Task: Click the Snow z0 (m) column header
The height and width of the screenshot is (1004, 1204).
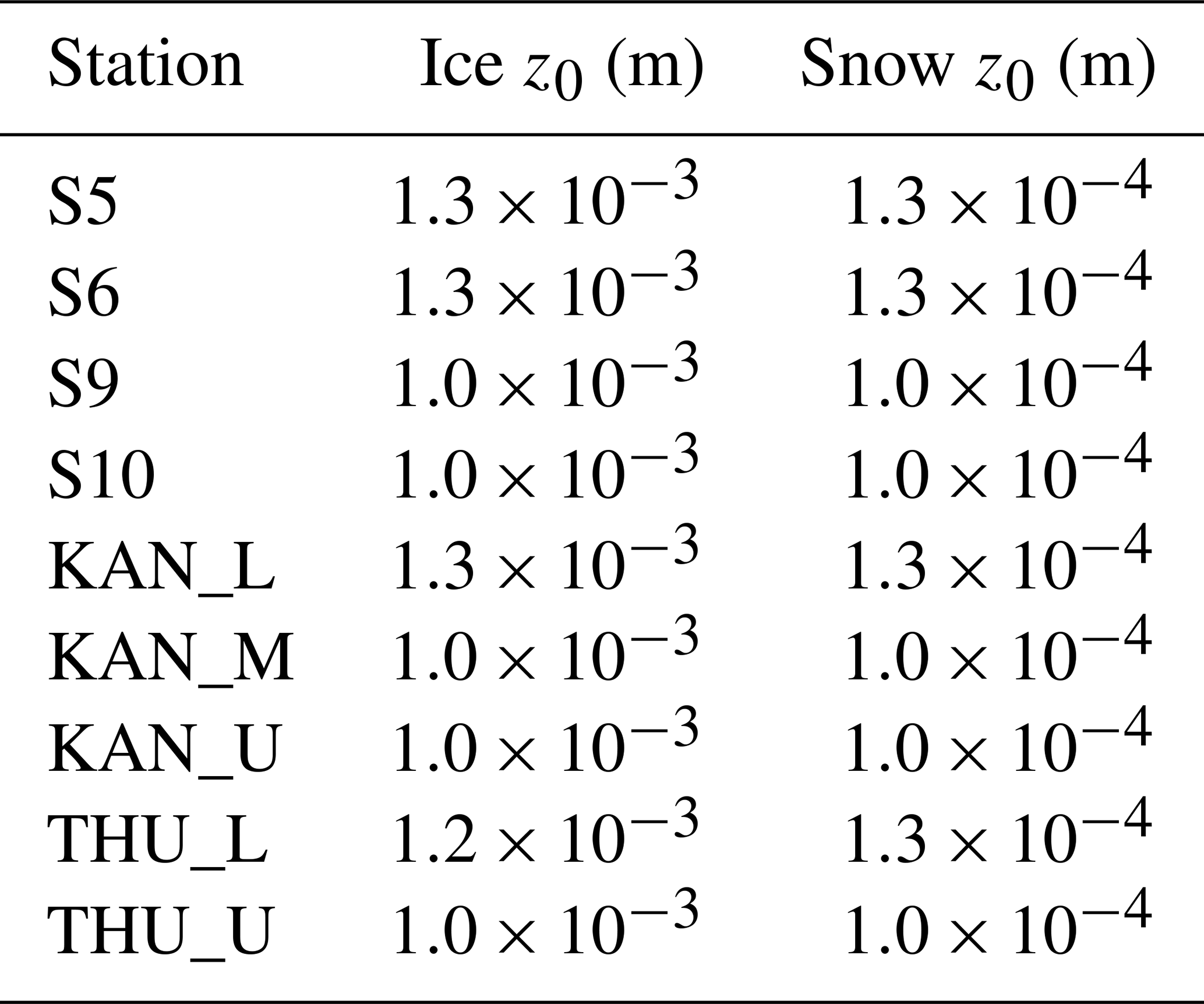Action: click(x=978, y=67)
